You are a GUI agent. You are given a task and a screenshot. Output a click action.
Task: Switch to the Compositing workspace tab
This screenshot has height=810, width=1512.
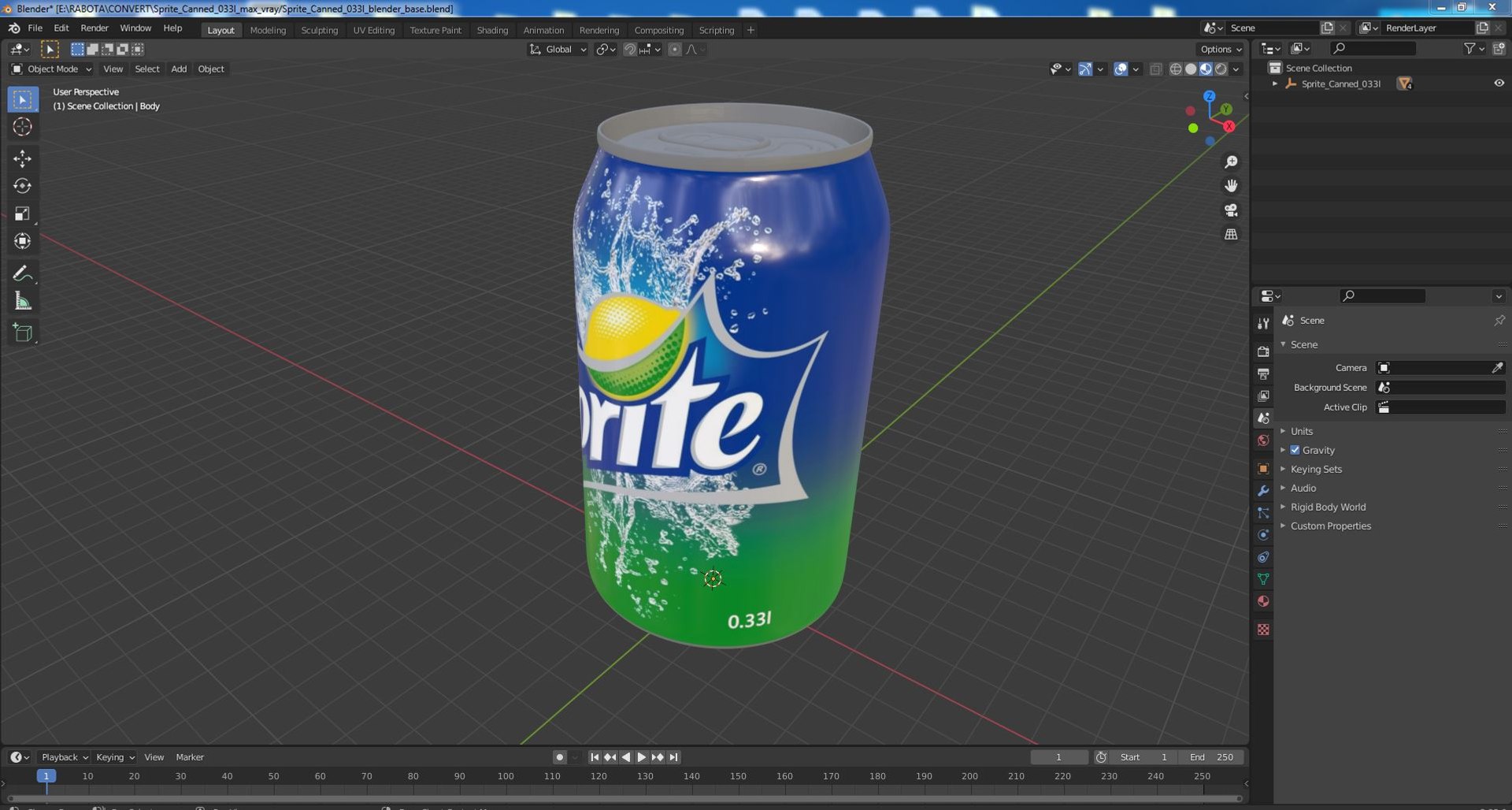pos(659,30)
